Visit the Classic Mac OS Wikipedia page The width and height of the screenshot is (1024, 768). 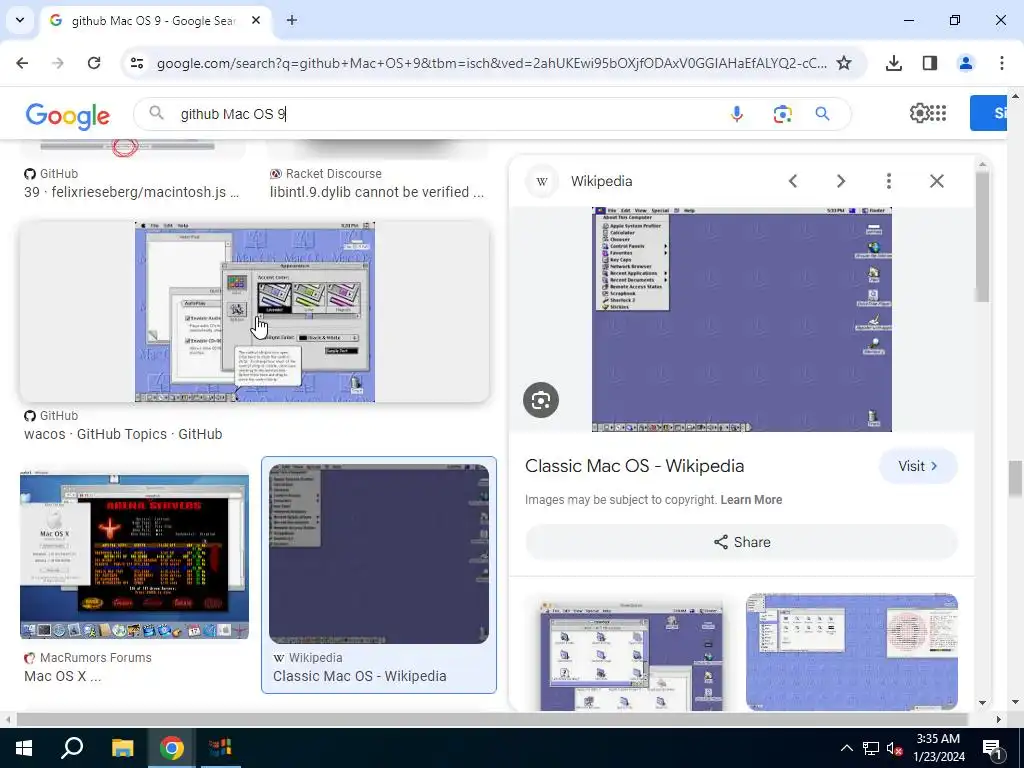coord(918,466)
